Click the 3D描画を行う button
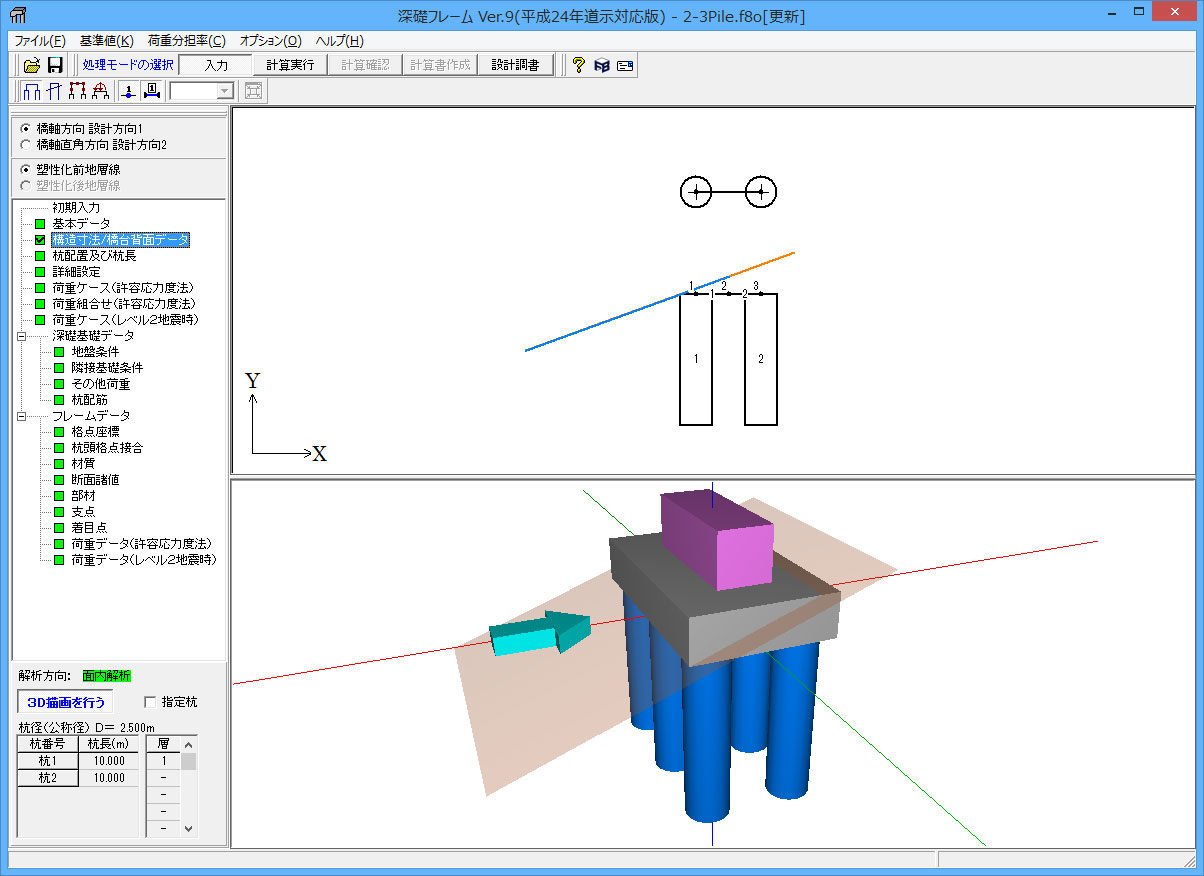1204x876 pixels. pos(66,702)
